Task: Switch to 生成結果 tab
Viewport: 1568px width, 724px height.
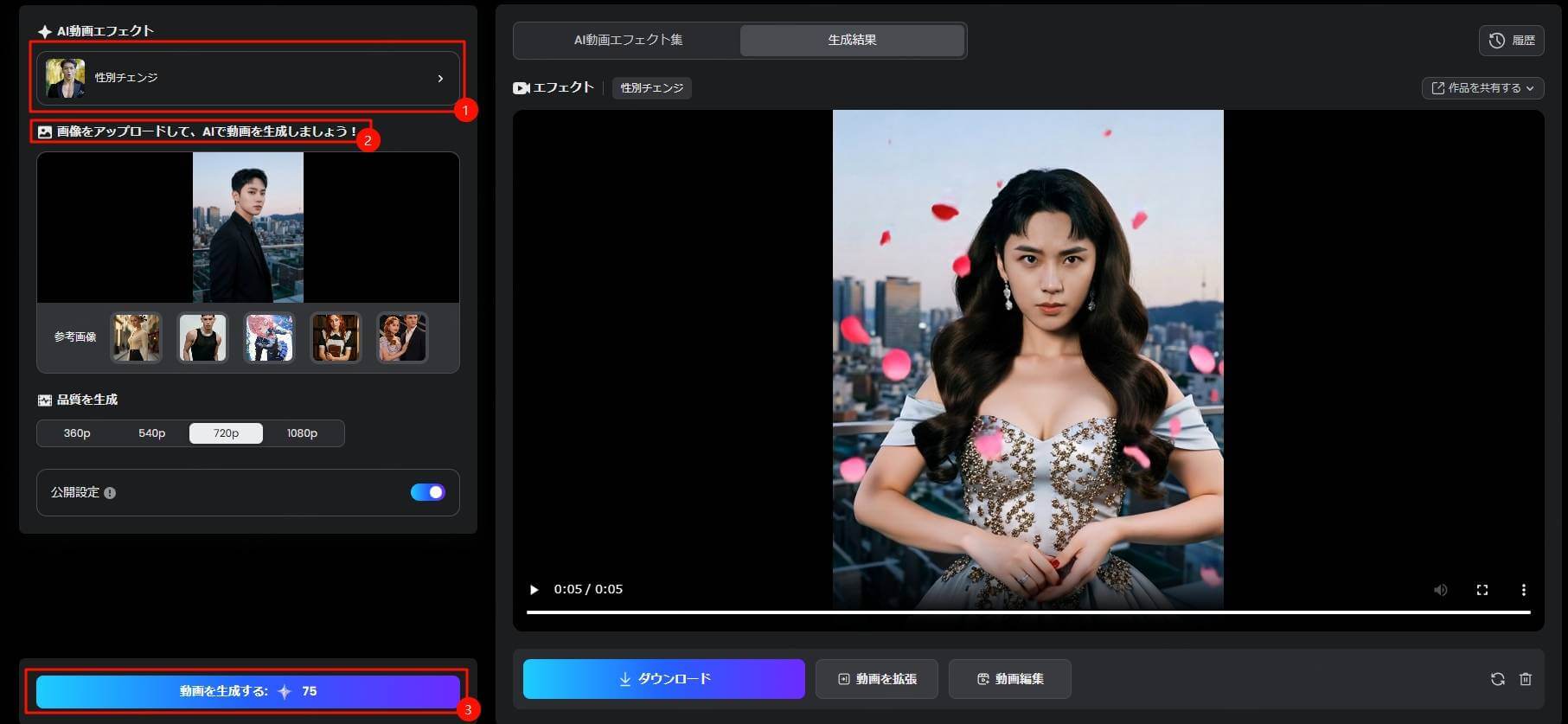Action: coord(852,40)
